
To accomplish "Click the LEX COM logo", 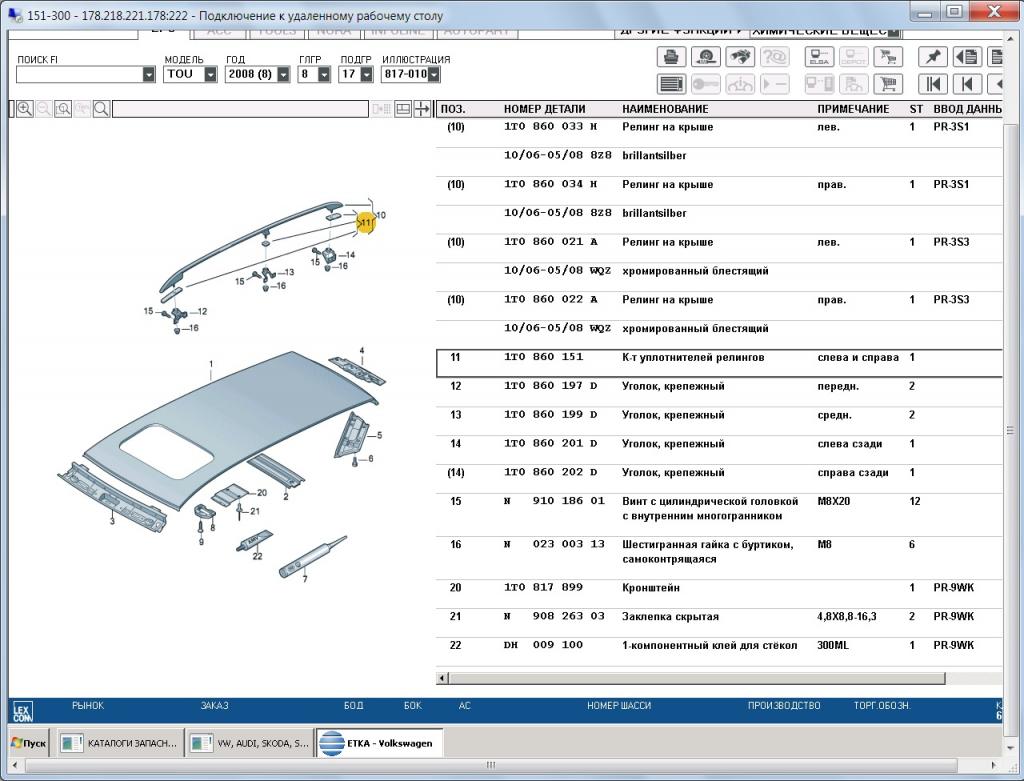I will [22, 711].
